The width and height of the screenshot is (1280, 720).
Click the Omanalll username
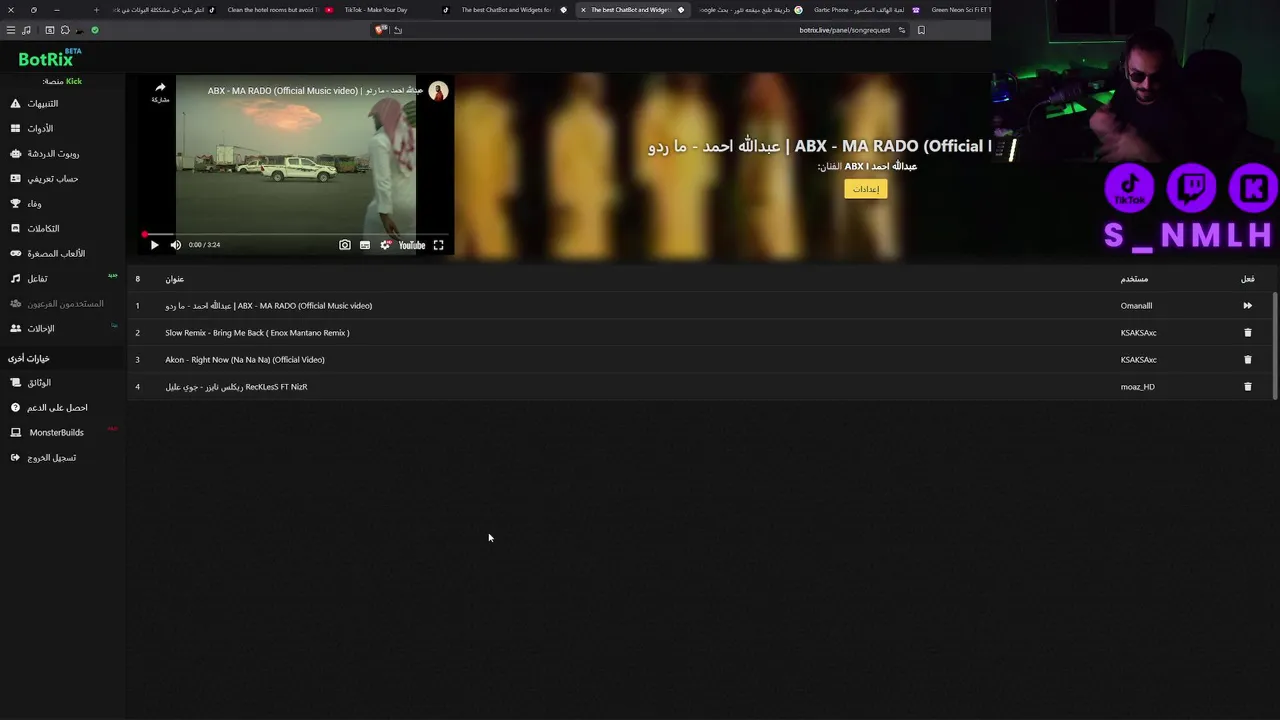[x=1136, y=306]
